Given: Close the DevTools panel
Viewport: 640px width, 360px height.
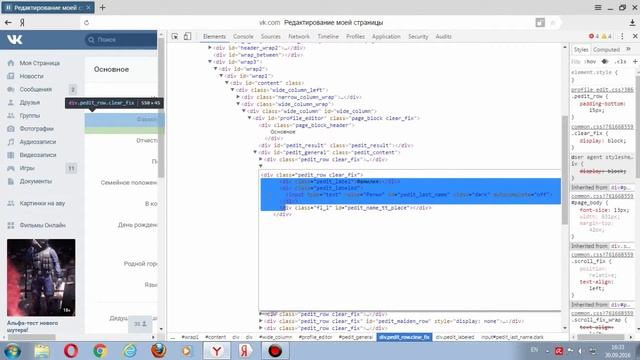Looking at the screenshot, I should pyautogui.click(x=635, y=36).
